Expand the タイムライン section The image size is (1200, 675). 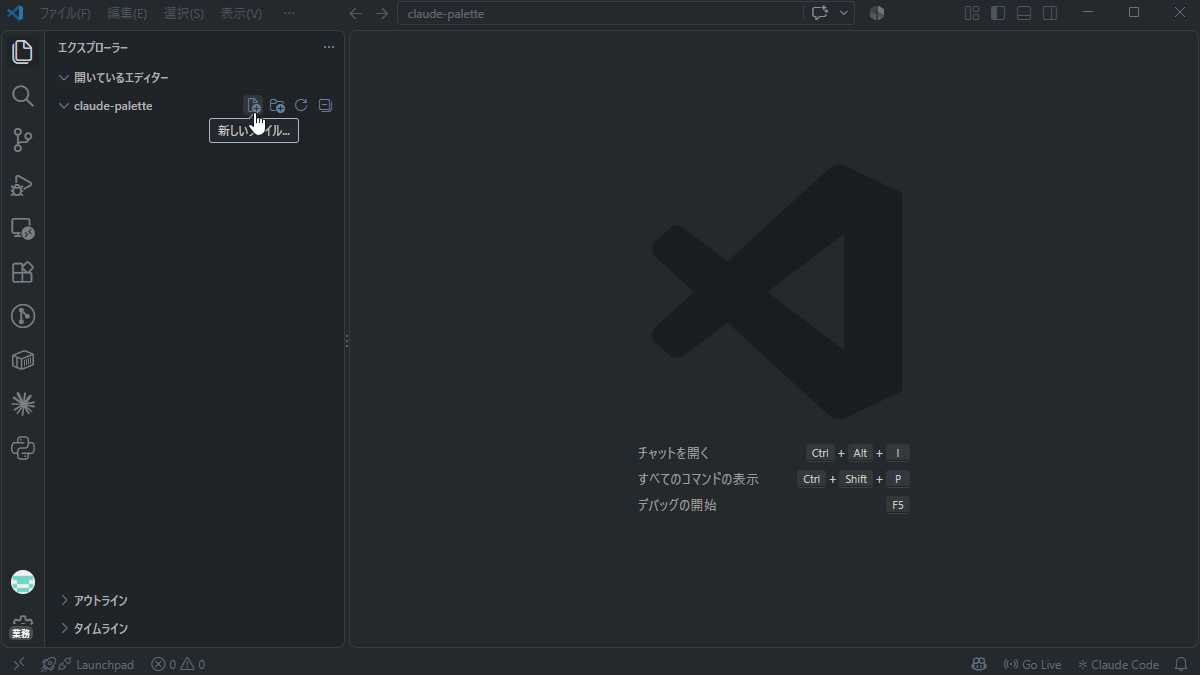(x=196, y=628)
